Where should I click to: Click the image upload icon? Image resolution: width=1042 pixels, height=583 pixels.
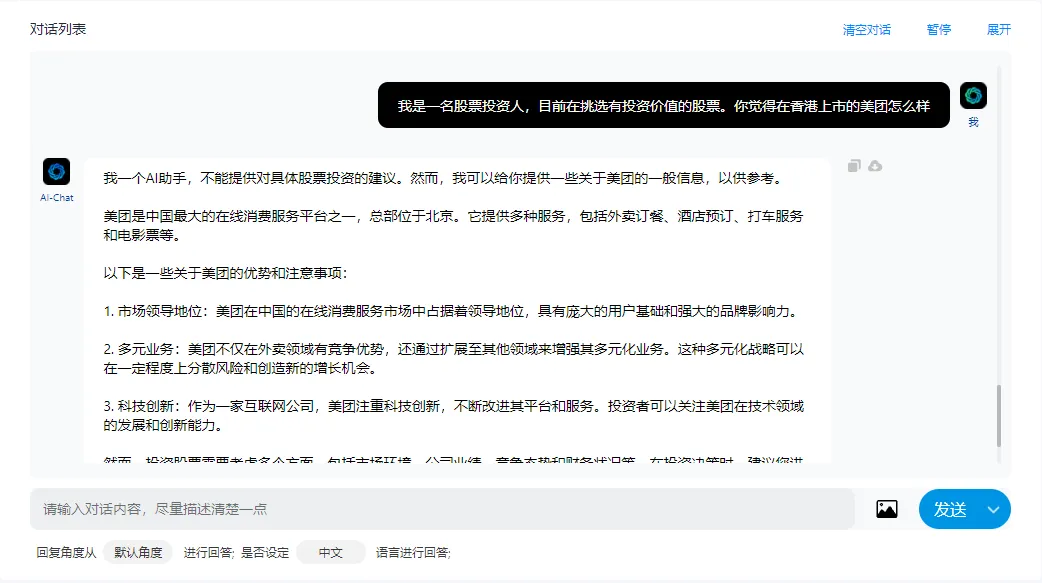click(886, 509)
